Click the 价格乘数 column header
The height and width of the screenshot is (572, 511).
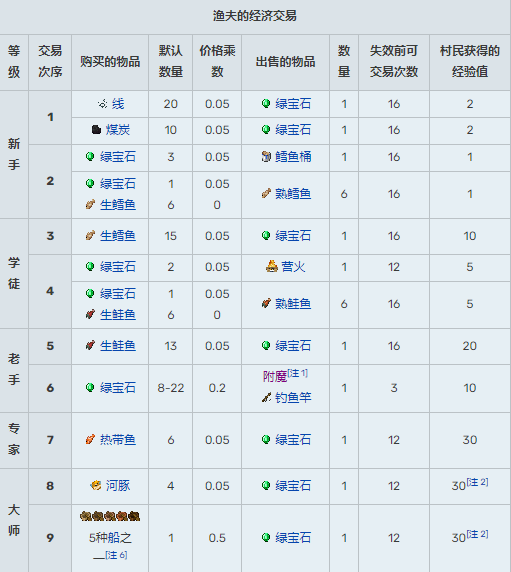pos(217,61)
